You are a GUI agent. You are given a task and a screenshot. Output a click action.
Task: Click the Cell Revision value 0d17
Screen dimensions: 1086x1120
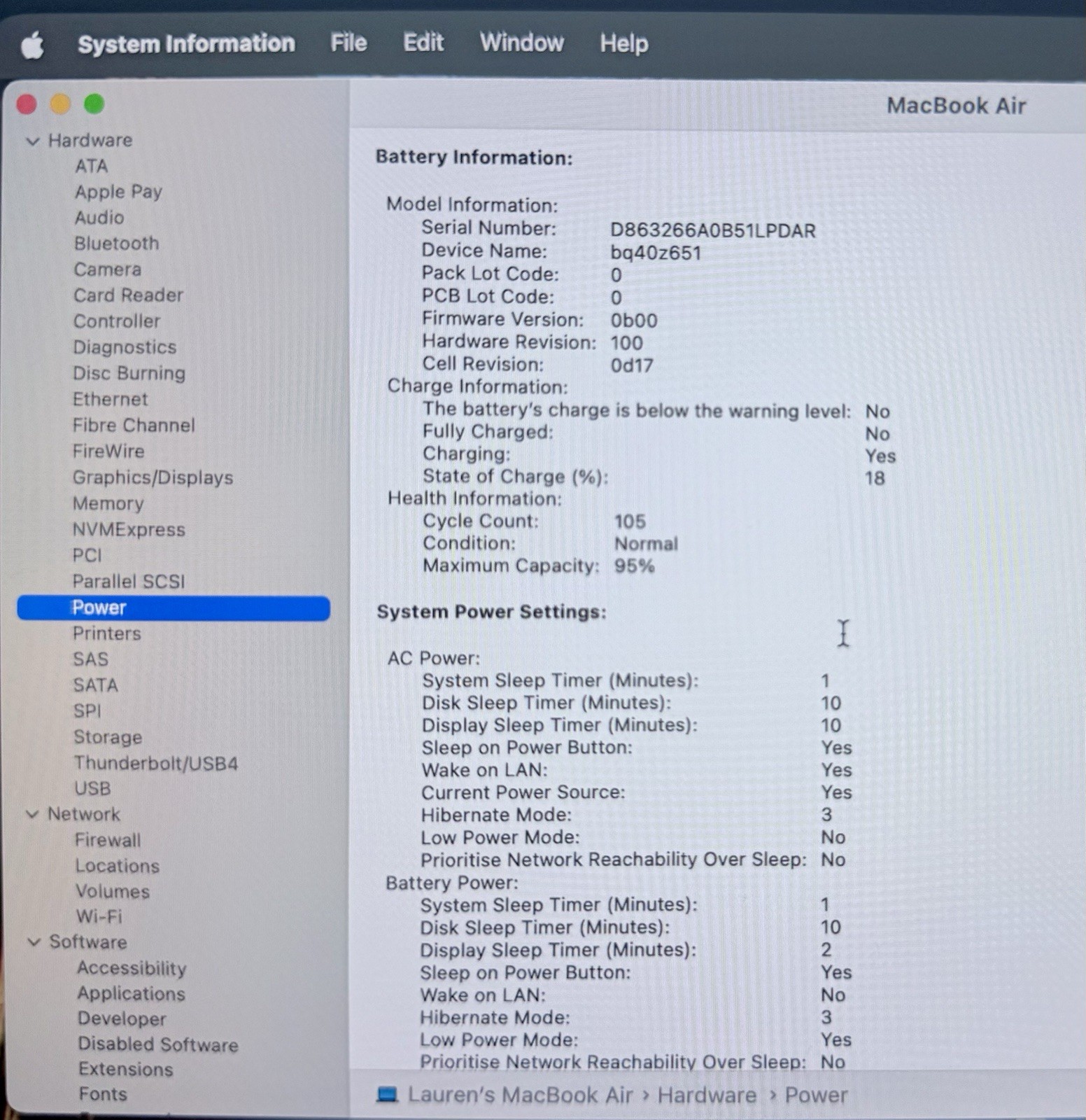(x=632, y=365)
